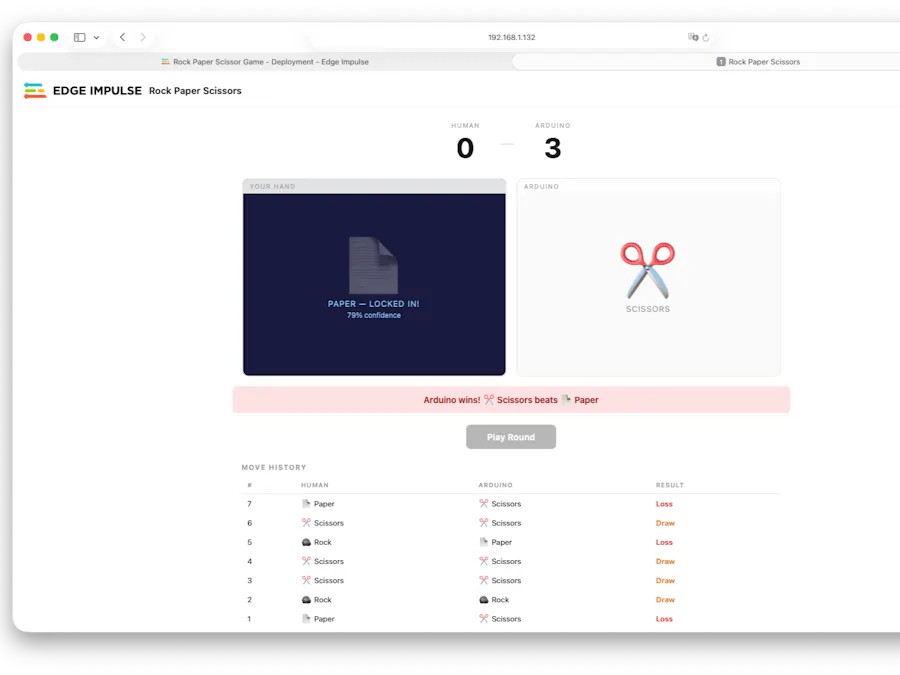This screenshot has width=900, height=675.
Task: Click the translate icon in the address bar
Action: point(693,37)
